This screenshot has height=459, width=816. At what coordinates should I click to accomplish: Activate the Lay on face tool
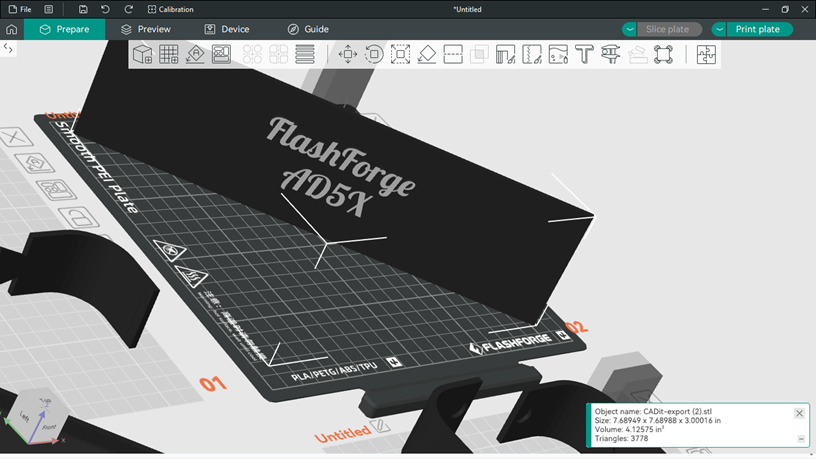426,54
